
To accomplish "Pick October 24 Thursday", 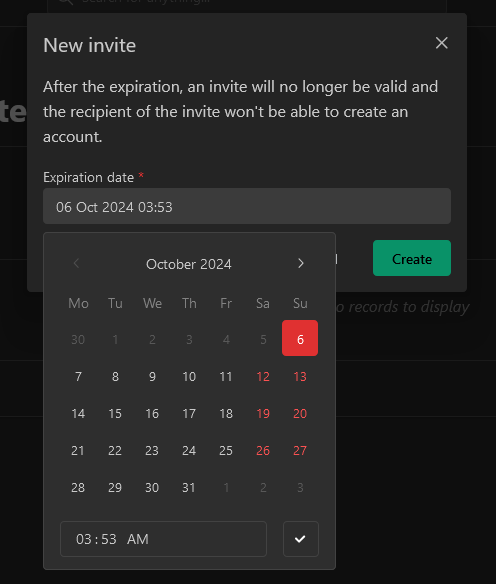I will (x=189, y=451).
